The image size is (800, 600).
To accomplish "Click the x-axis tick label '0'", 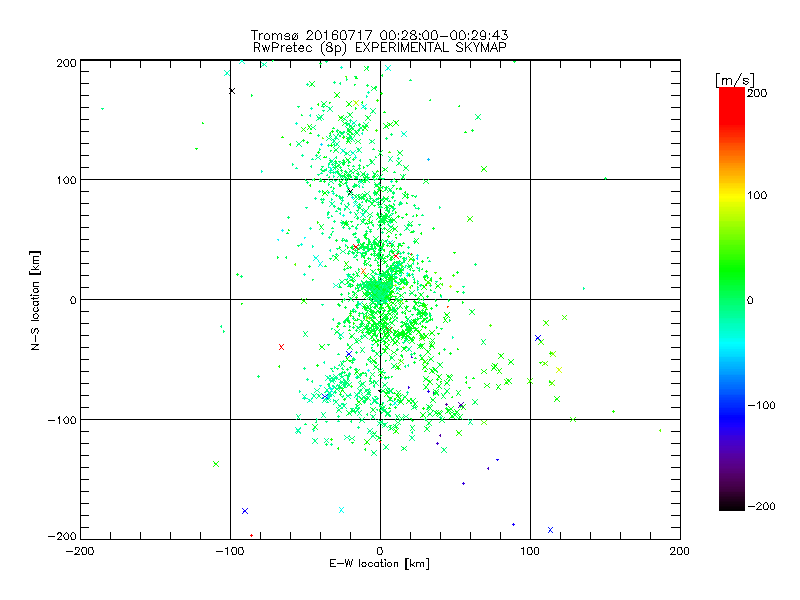I will pos(380,552).
